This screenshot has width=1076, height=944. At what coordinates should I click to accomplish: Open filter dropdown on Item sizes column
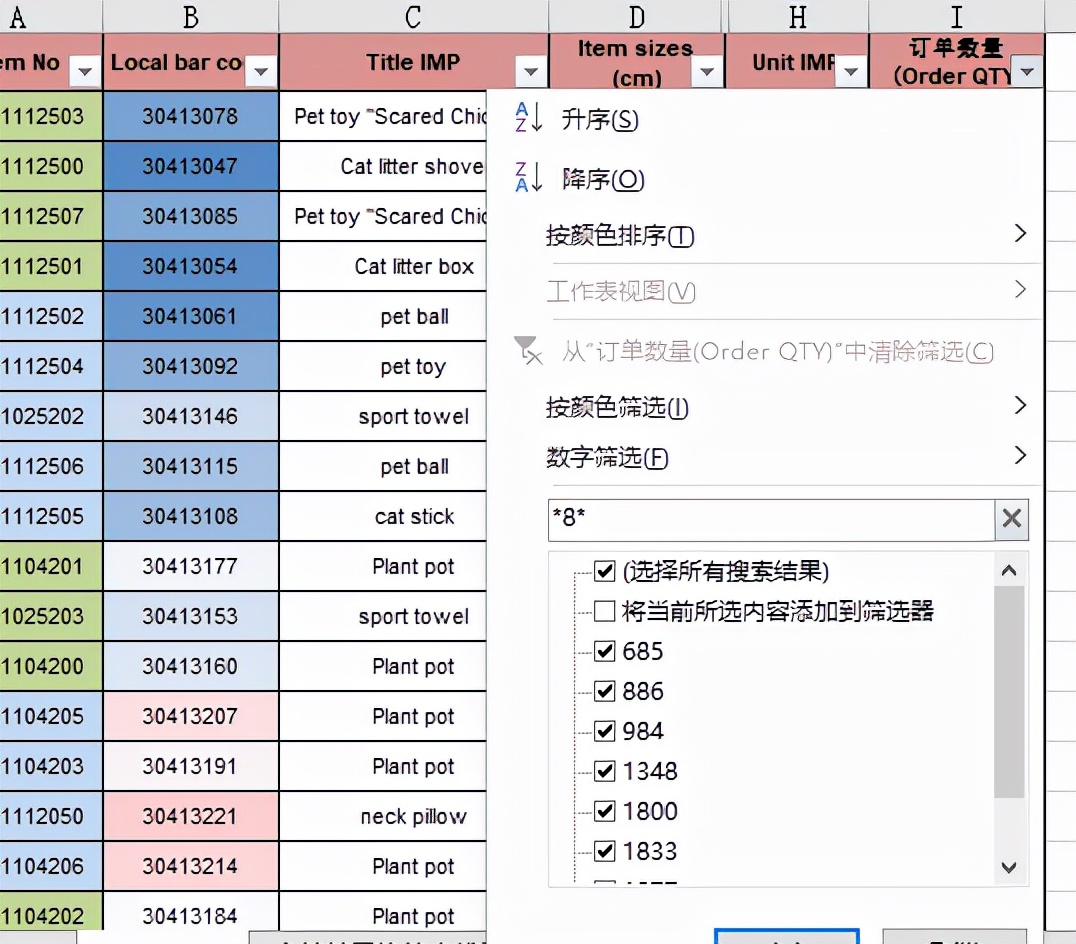coord(707,71)
